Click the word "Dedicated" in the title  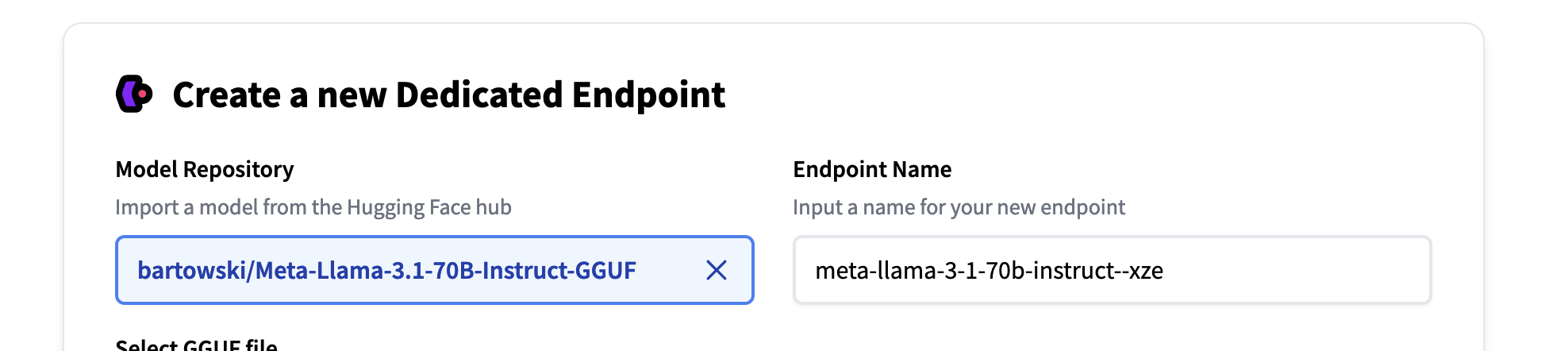pyautogui.click(x=478, y=95)
